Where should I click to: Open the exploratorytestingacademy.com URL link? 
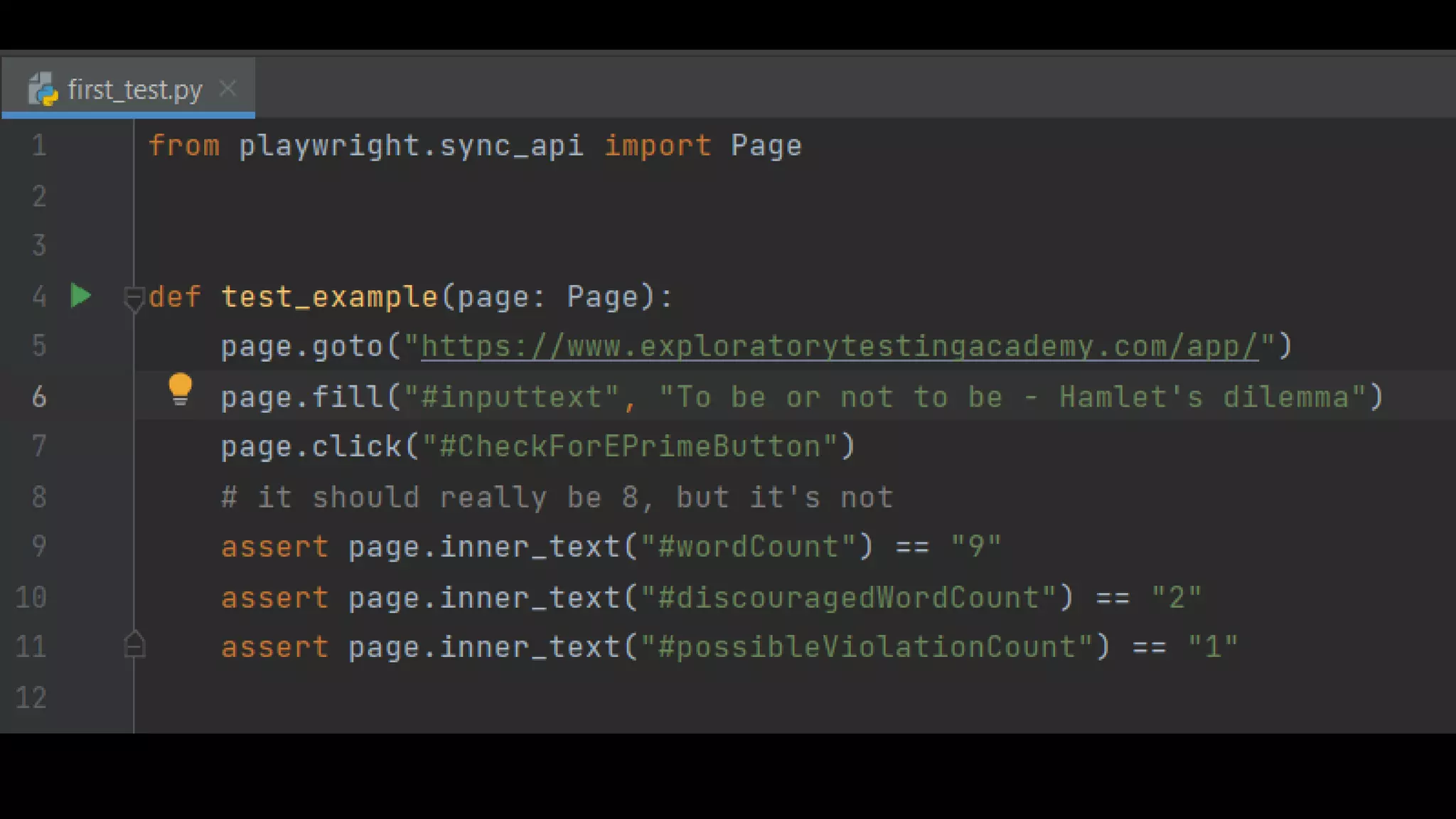(x=839, y=346)
